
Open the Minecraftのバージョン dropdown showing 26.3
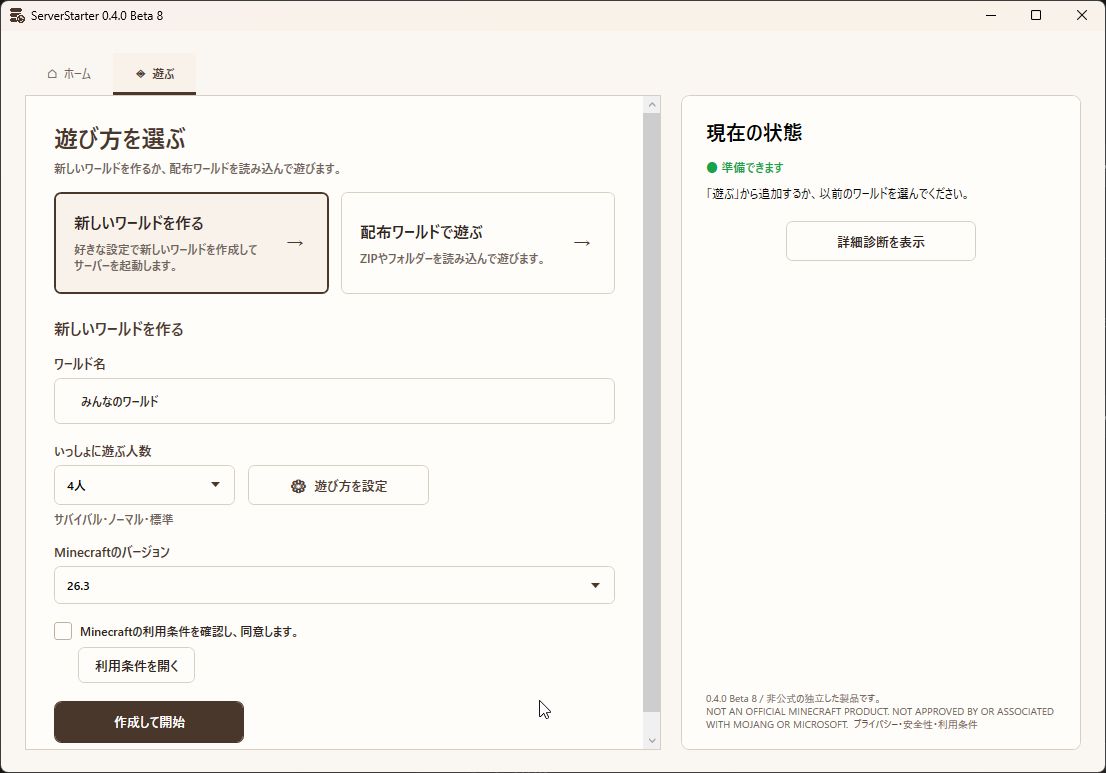point(334,585)
